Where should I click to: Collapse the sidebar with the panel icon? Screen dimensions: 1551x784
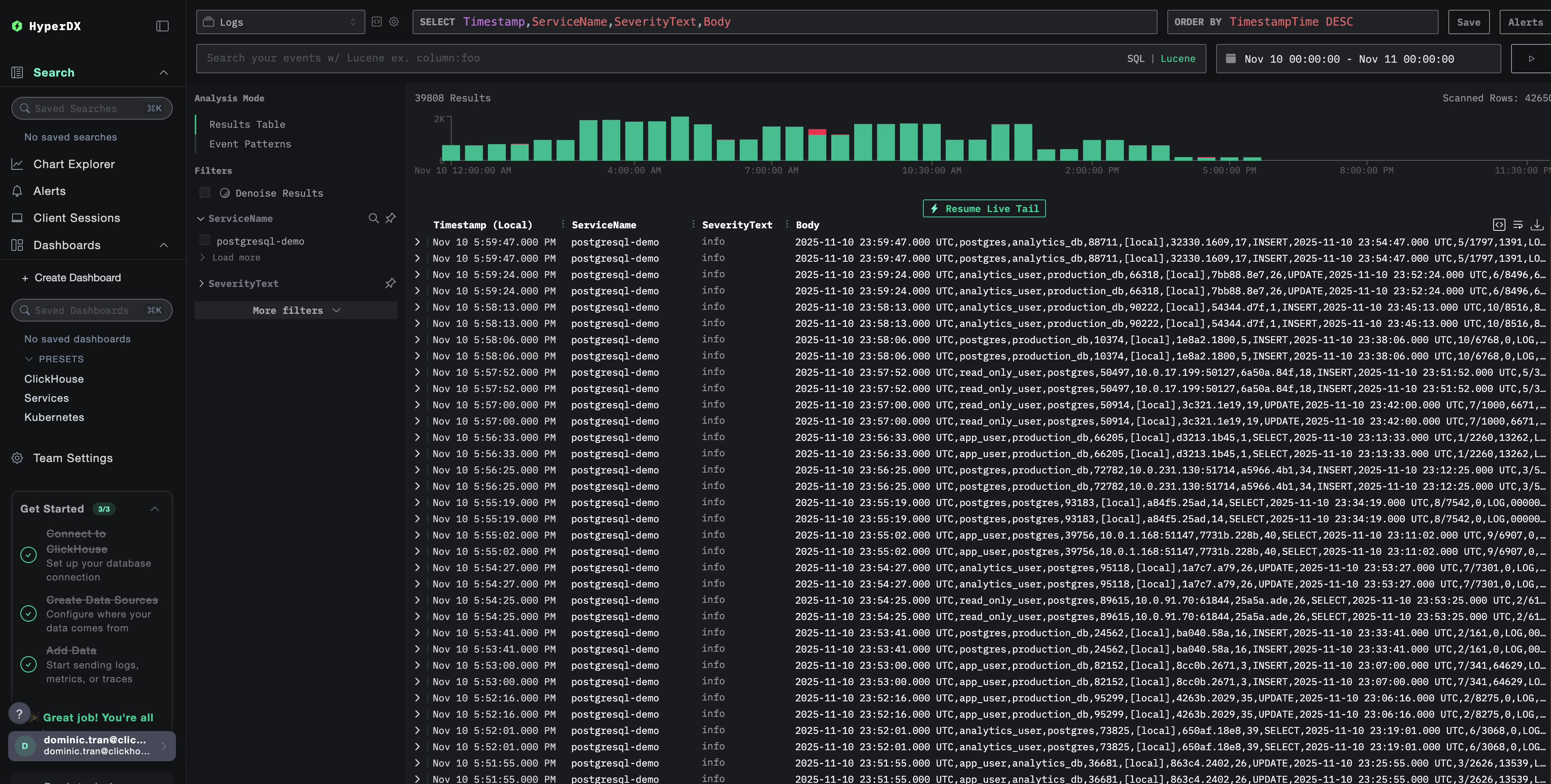point(162,26)
